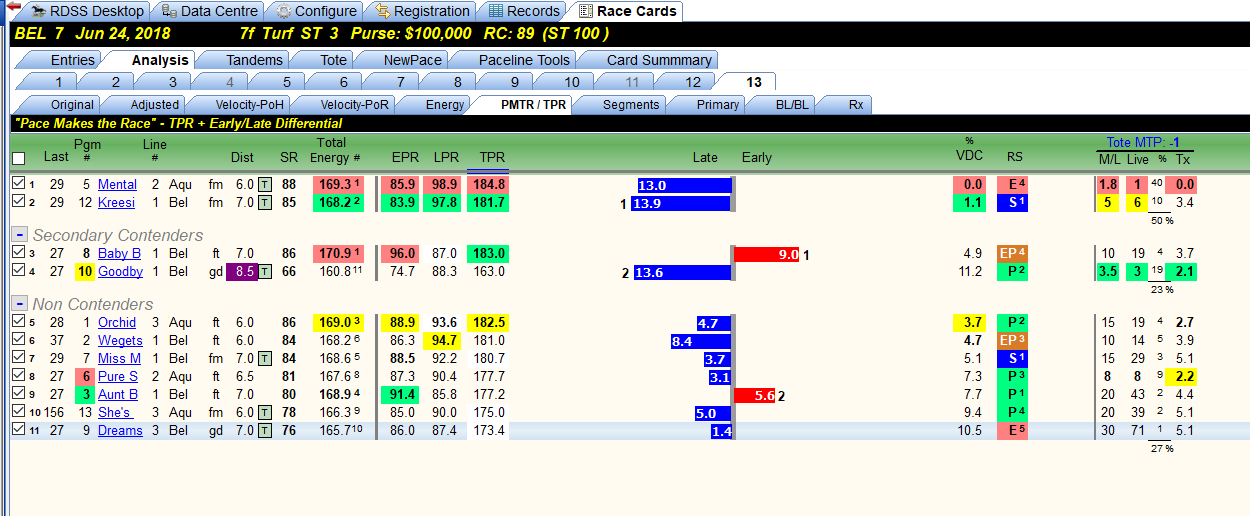This screenshot has width=1250, height=516.
Task: Open the Rx view tab
Action: tap(855, 104)
